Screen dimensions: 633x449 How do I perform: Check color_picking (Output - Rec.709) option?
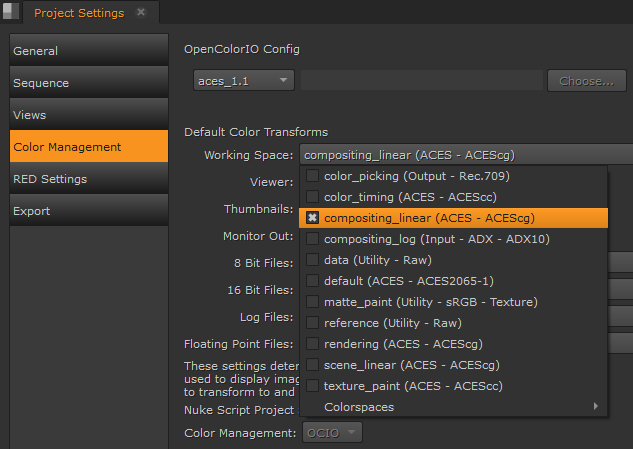(313, 176)
